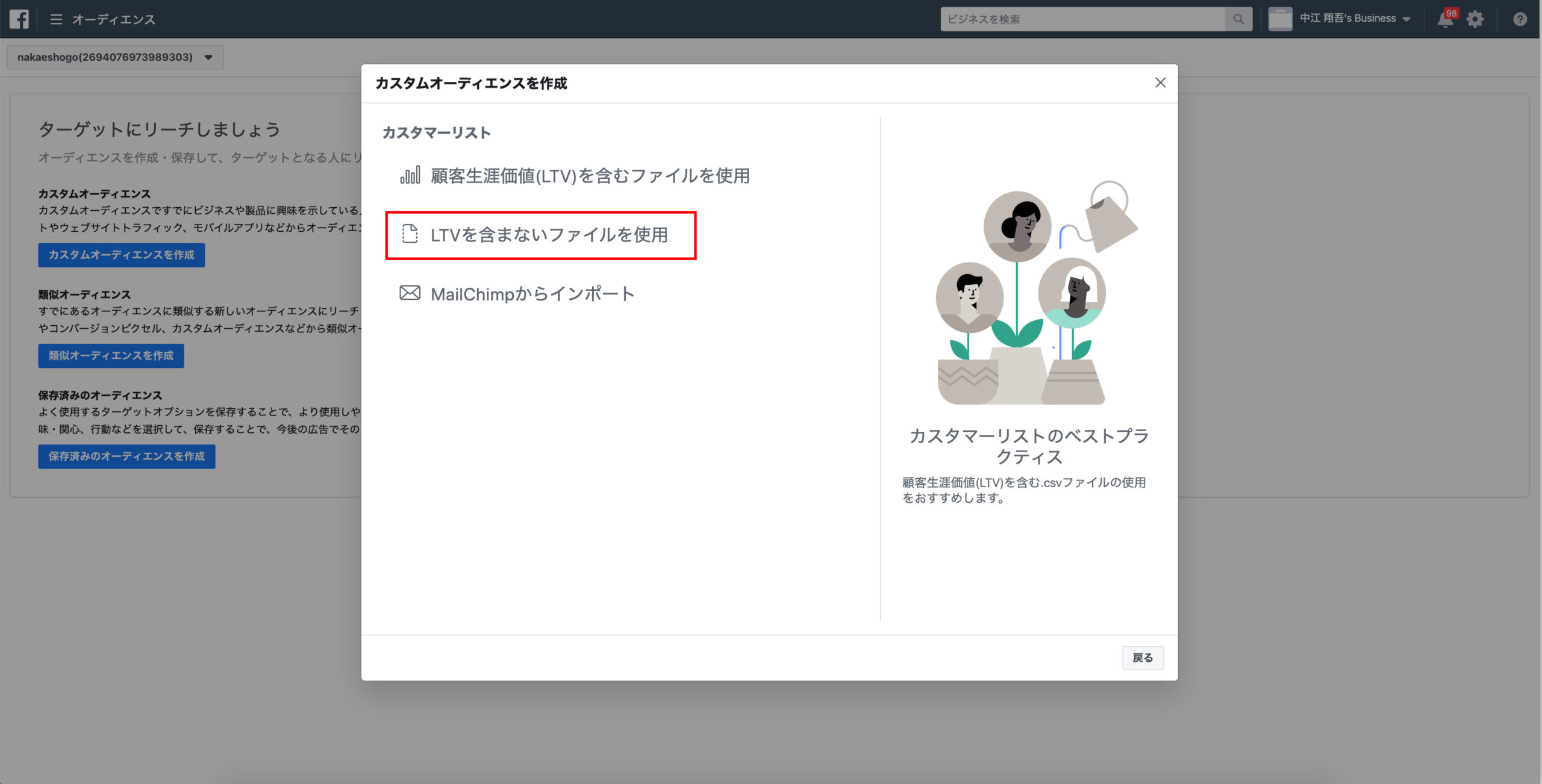Click the ビジネスを検索 search field

1082,19
